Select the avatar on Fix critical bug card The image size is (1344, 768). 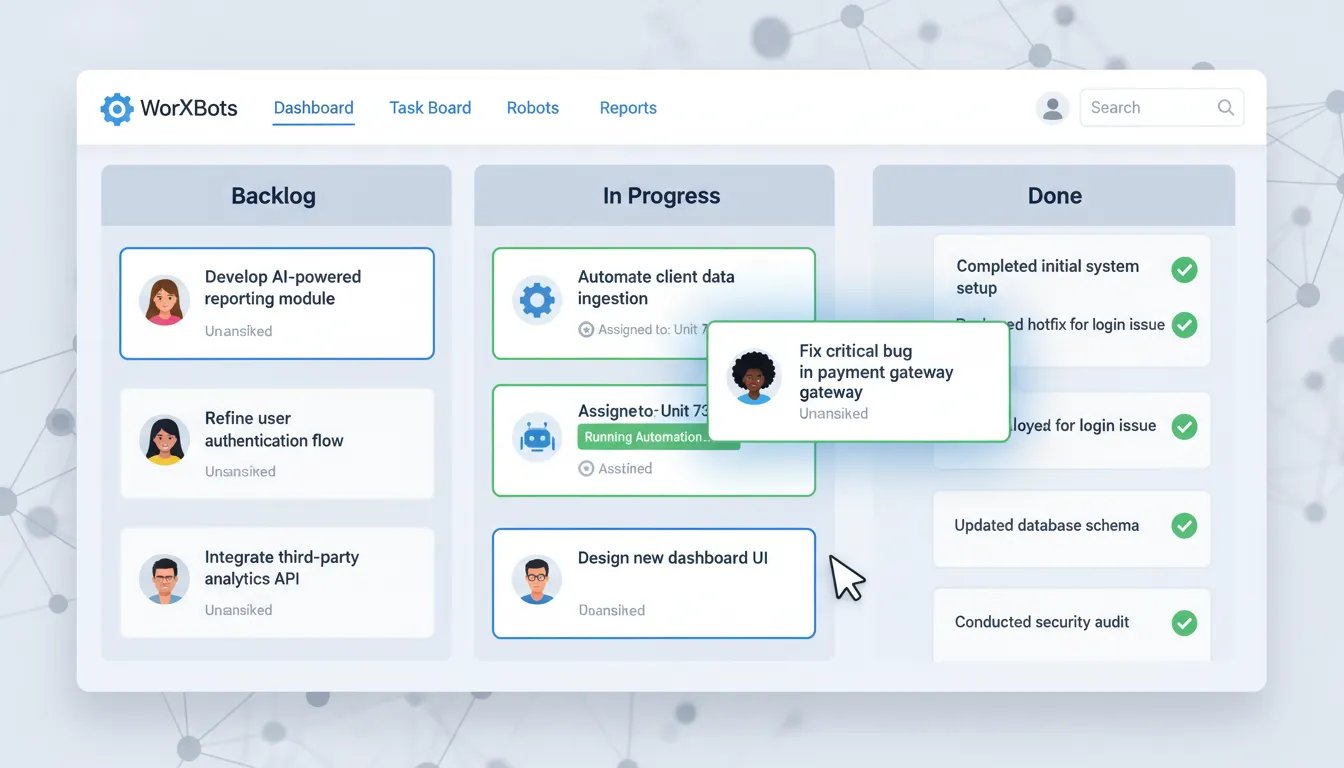click(x=753, y=378)
